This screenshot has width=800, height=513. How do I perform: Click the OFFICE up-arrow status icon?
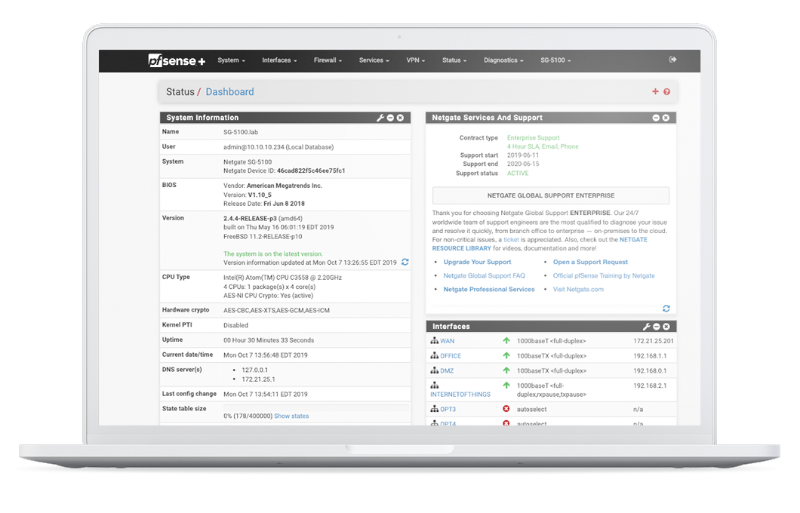pos(506,355)
